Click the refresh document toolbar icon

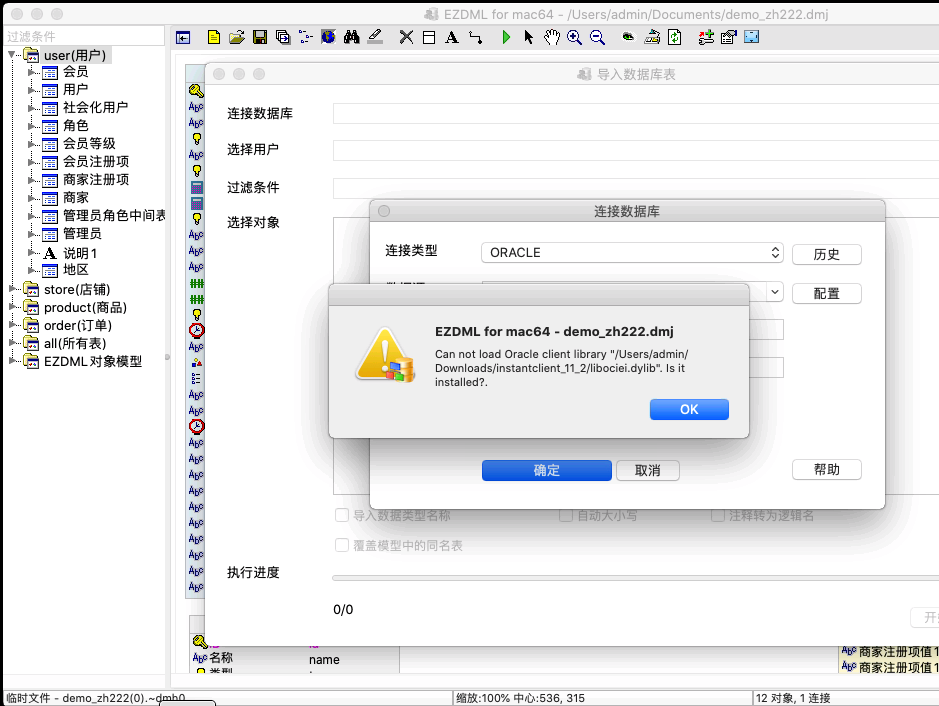coord(675,37)
